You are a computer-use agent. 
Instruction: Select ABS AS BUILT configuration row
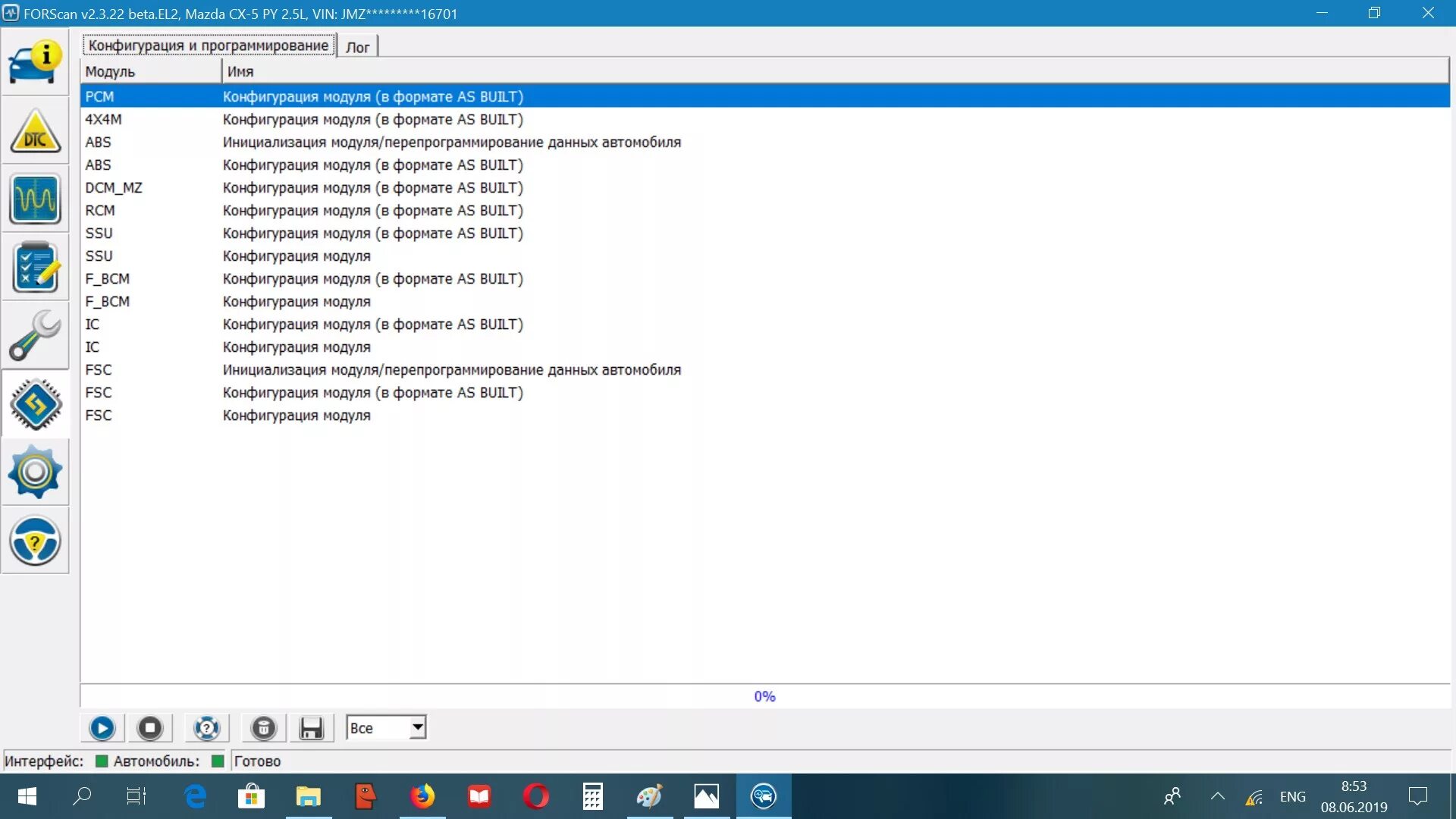pos(765,165)
